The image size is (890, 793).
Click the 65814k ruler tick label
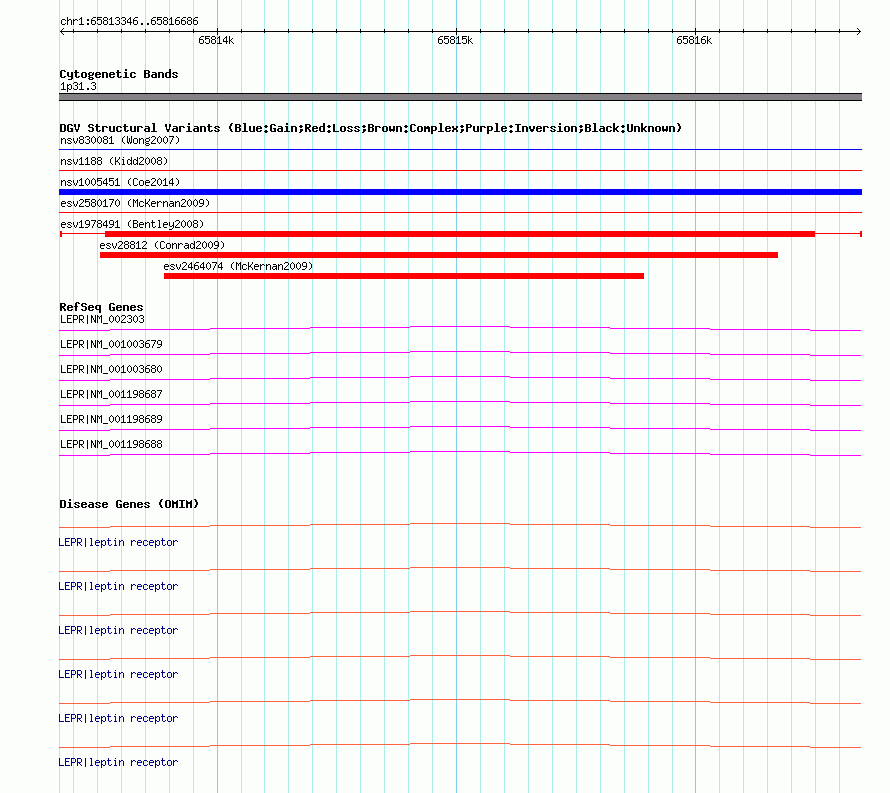point(216,40)
